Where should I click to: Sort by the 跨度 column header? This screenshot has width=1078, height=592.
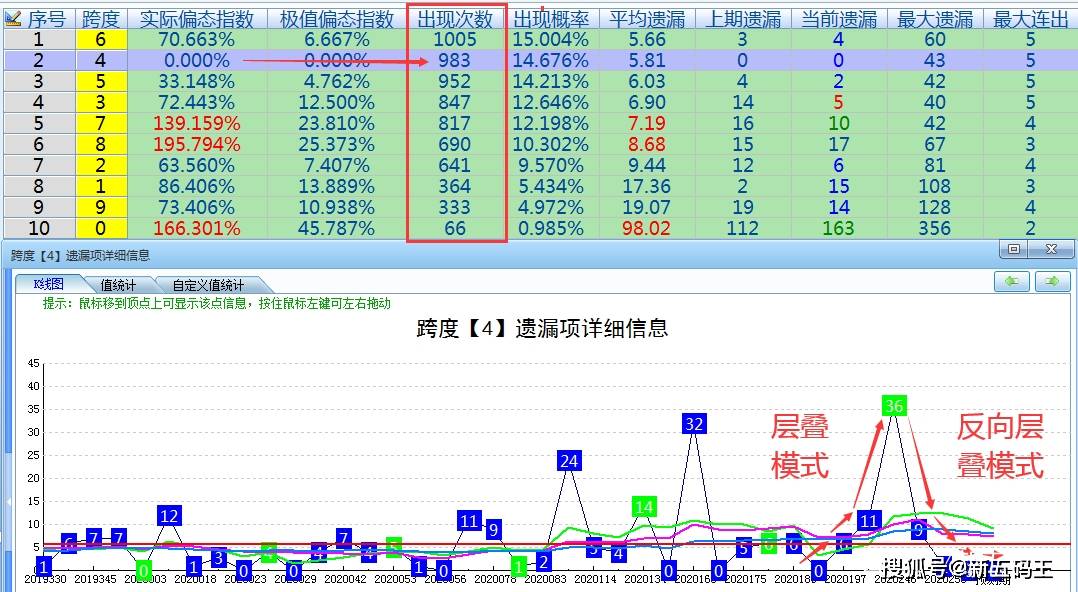[101, 19]
